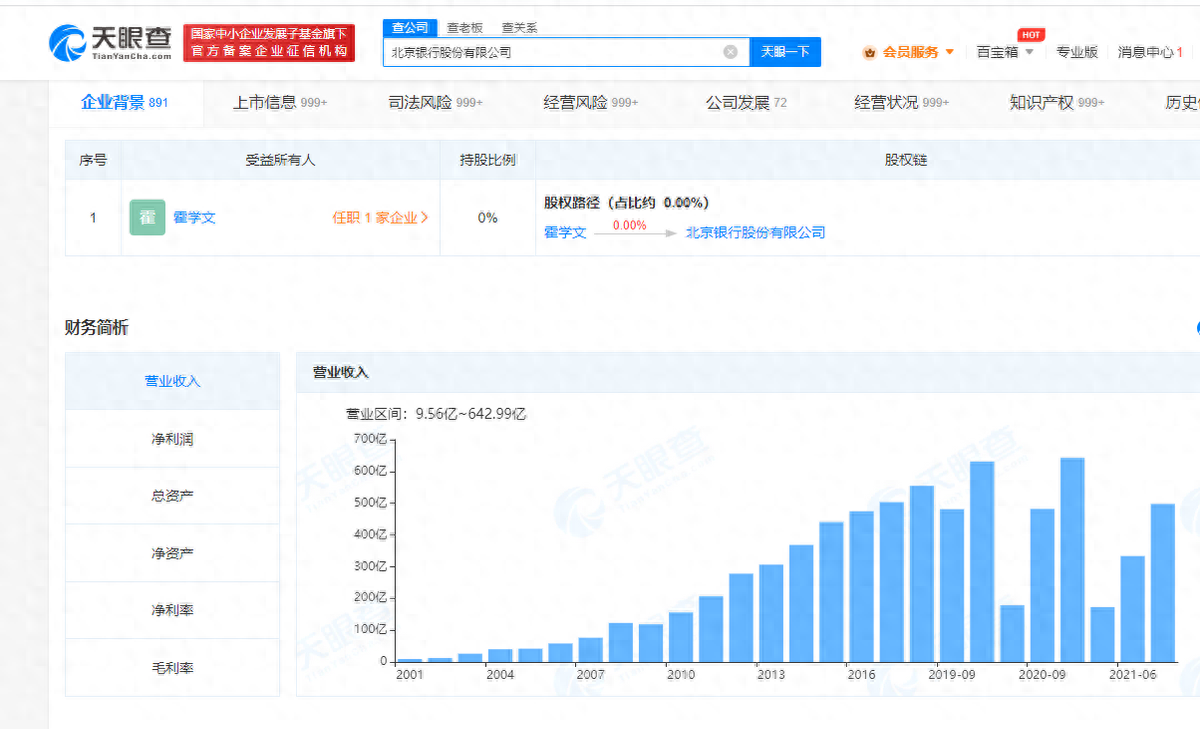Open the 经营状况 tab
This screenshot has height=729, width=1200.
pyautogui.click(x=902, y=102)
